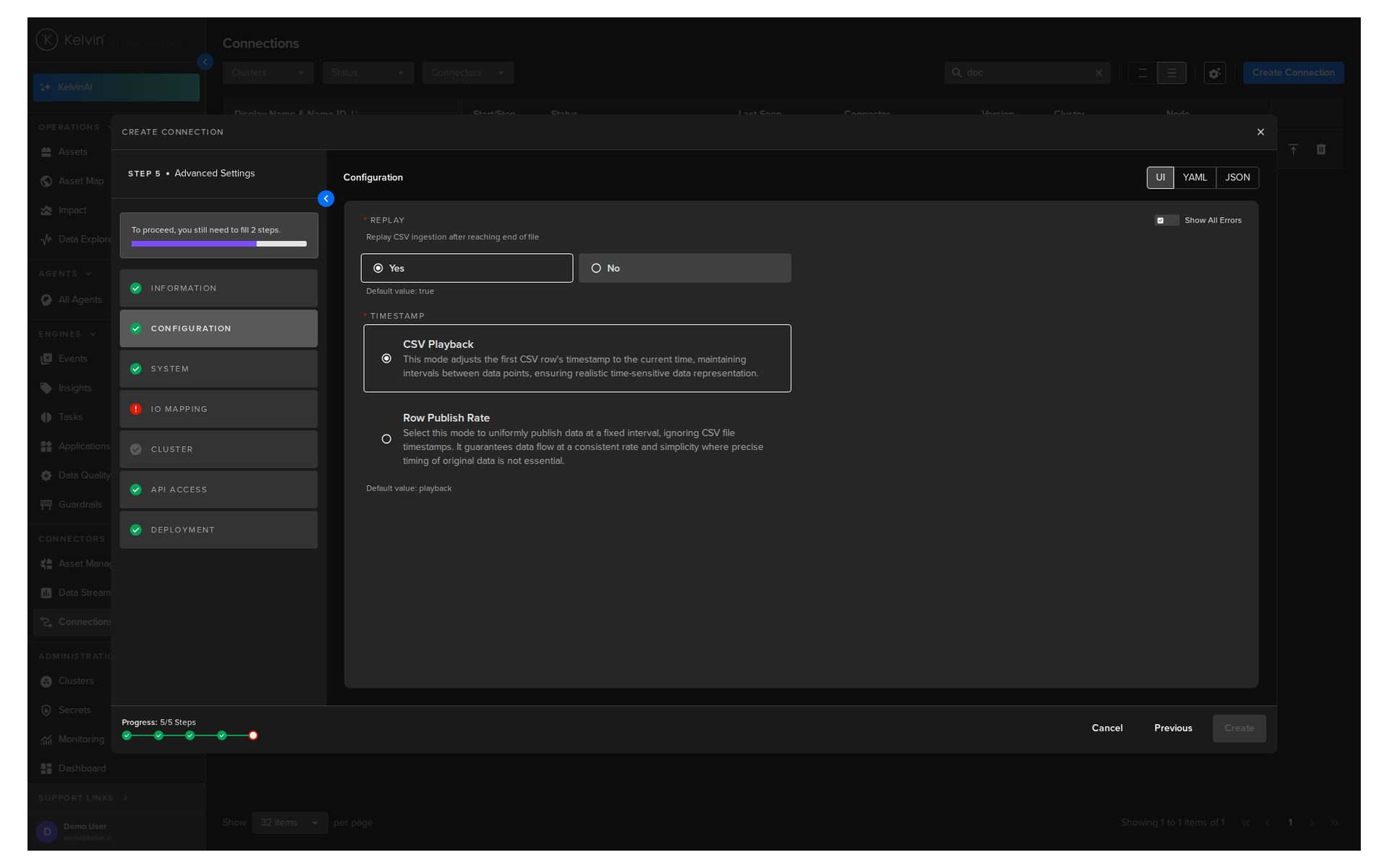This screenshot has height=868, width=1389.
Task: Click the Kelvin logo icon
Action: tap(47, 40)
